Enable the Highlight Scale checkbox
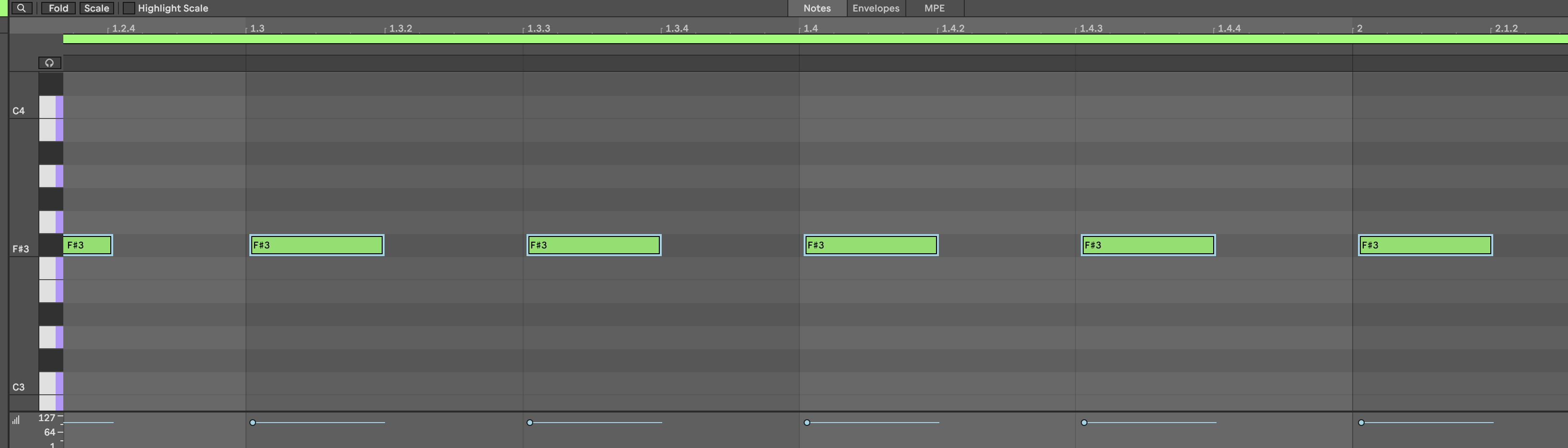 pos(129,8)
